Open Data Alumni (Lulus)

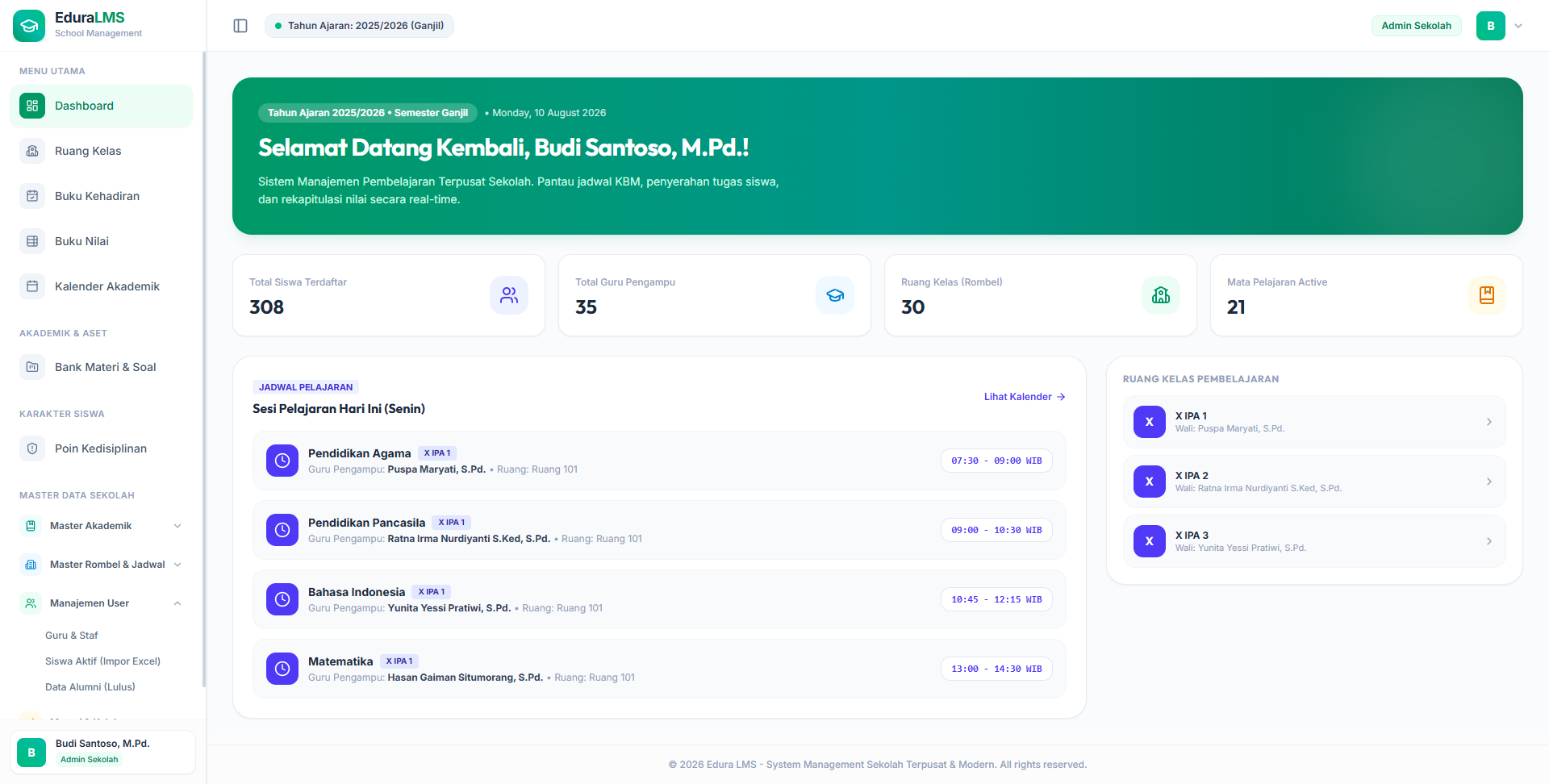pos(90,687)
